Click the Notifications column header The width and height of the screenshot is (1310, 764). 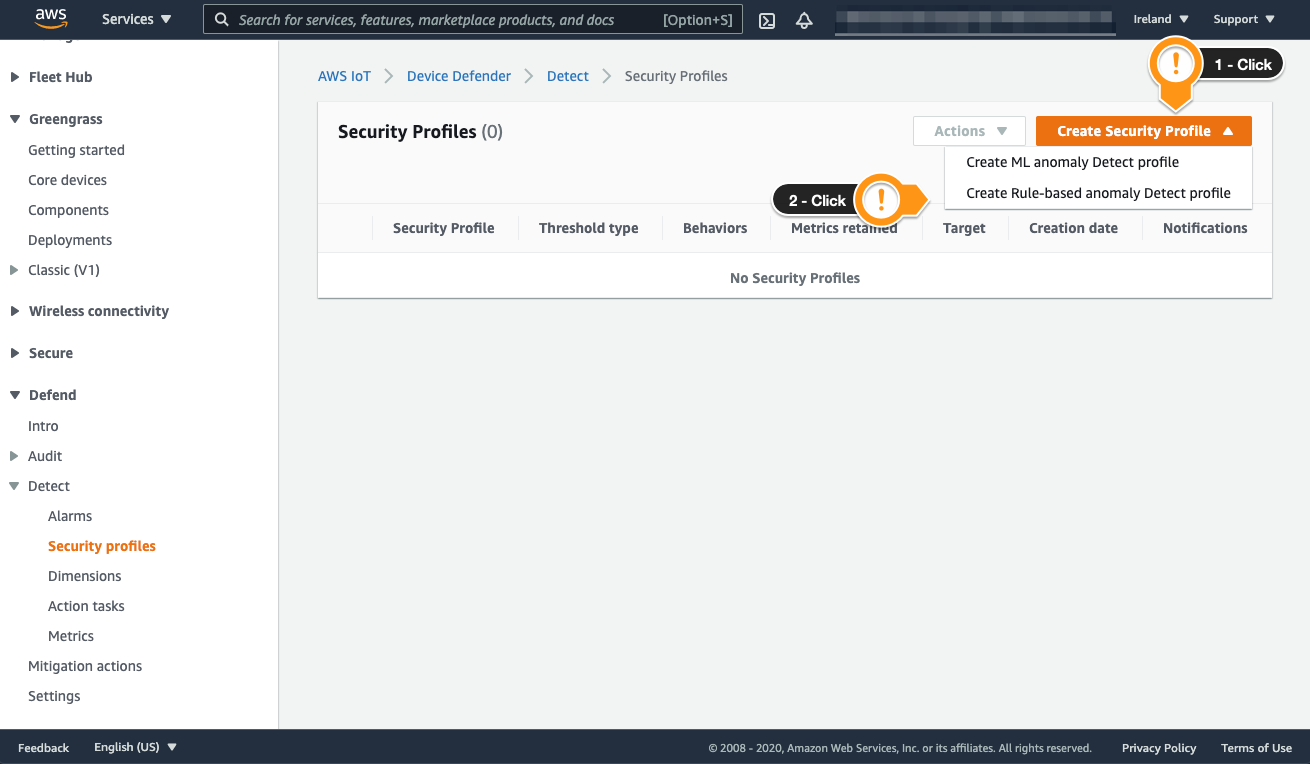click(x=1205, y=228)
